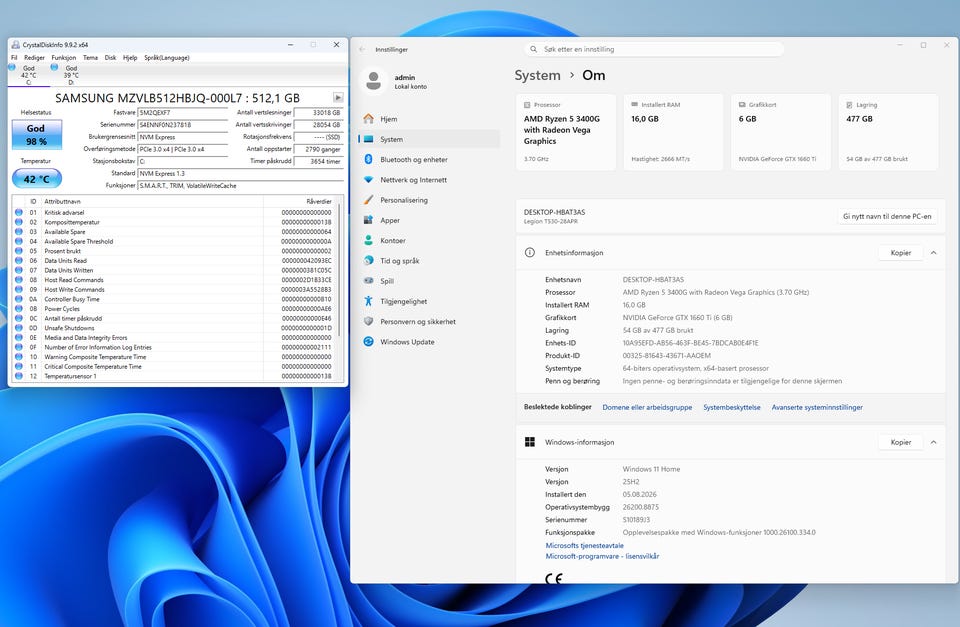Image resolution: width=960 pixels, height=627 pixels.
Task: Open Apper settings
Action: [x=429, y=220]
